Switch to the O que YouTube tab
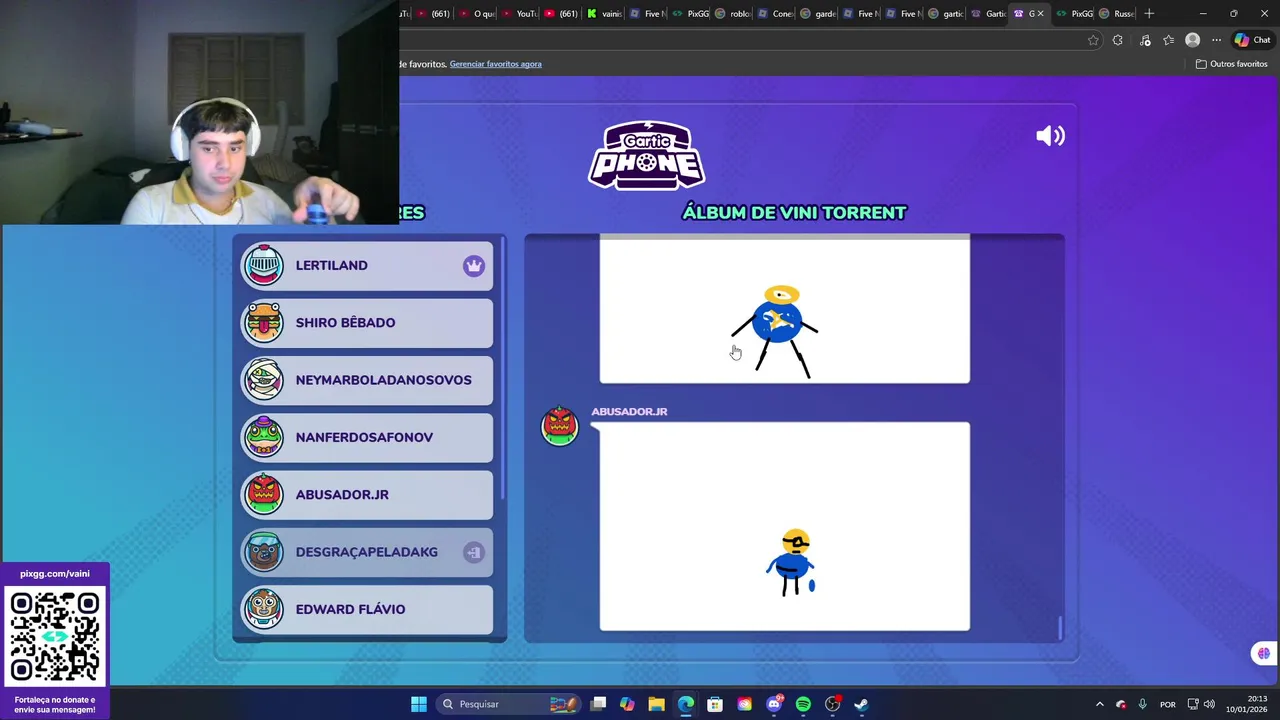 pyautogui.click(x=477, y=14)
